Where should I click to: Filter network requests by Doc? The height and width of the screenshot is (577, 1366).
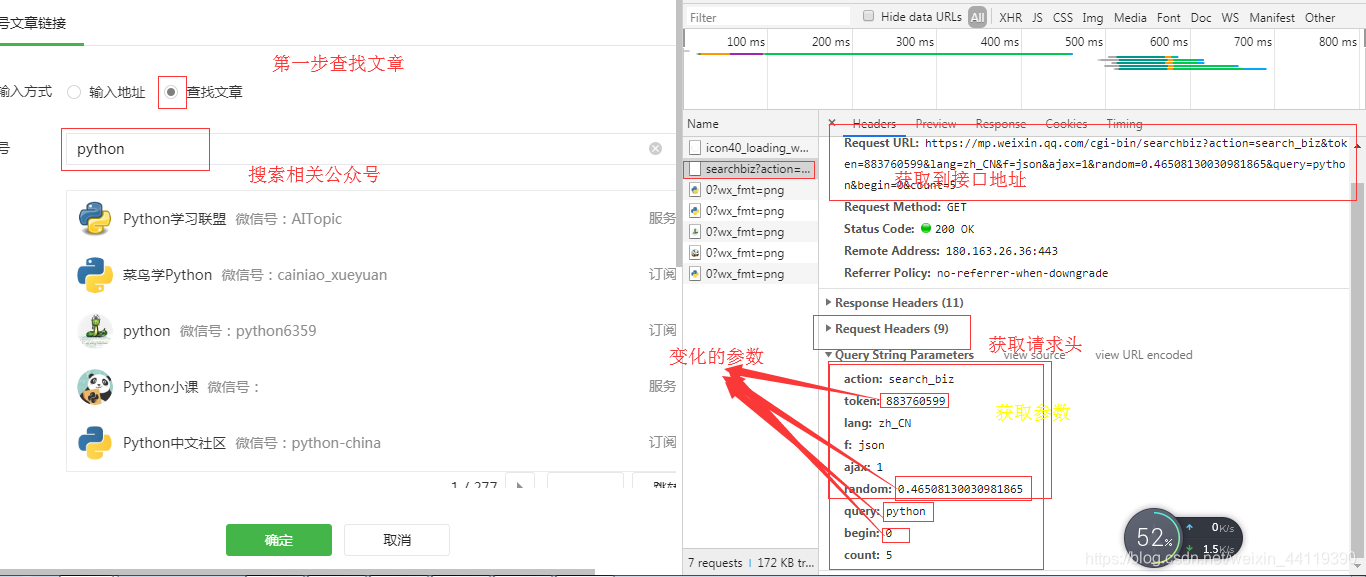1201,17
